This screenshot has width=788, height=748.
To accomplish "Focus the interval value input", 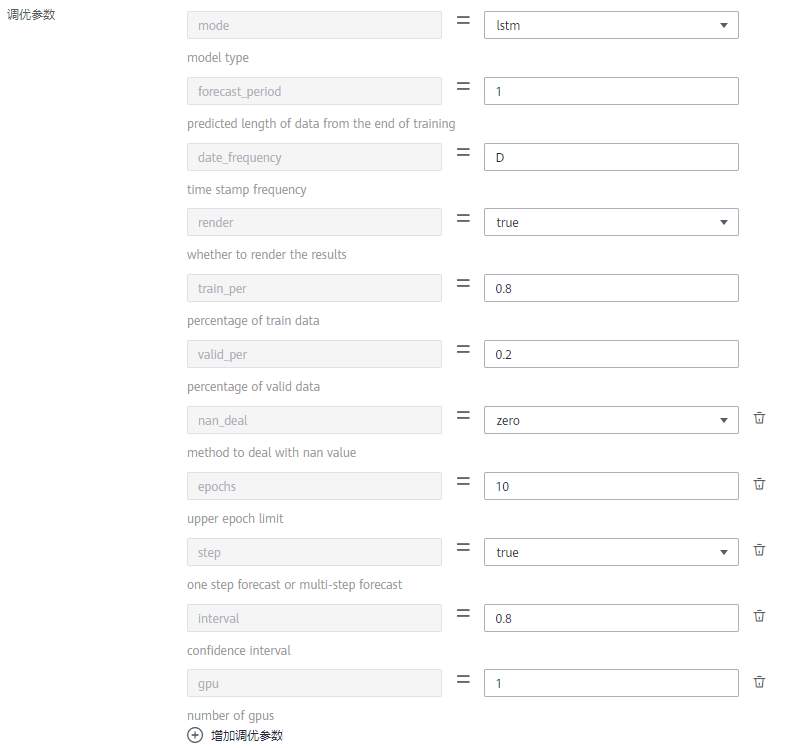I will point(610,618).
